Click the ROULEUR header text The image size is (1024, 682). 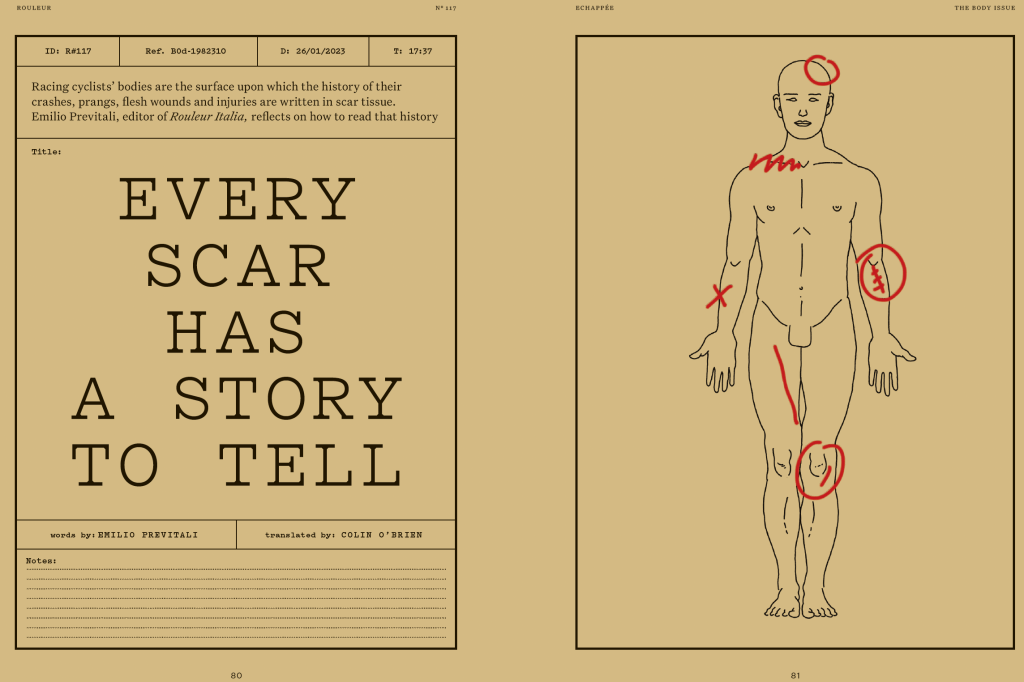click(34, 7)
